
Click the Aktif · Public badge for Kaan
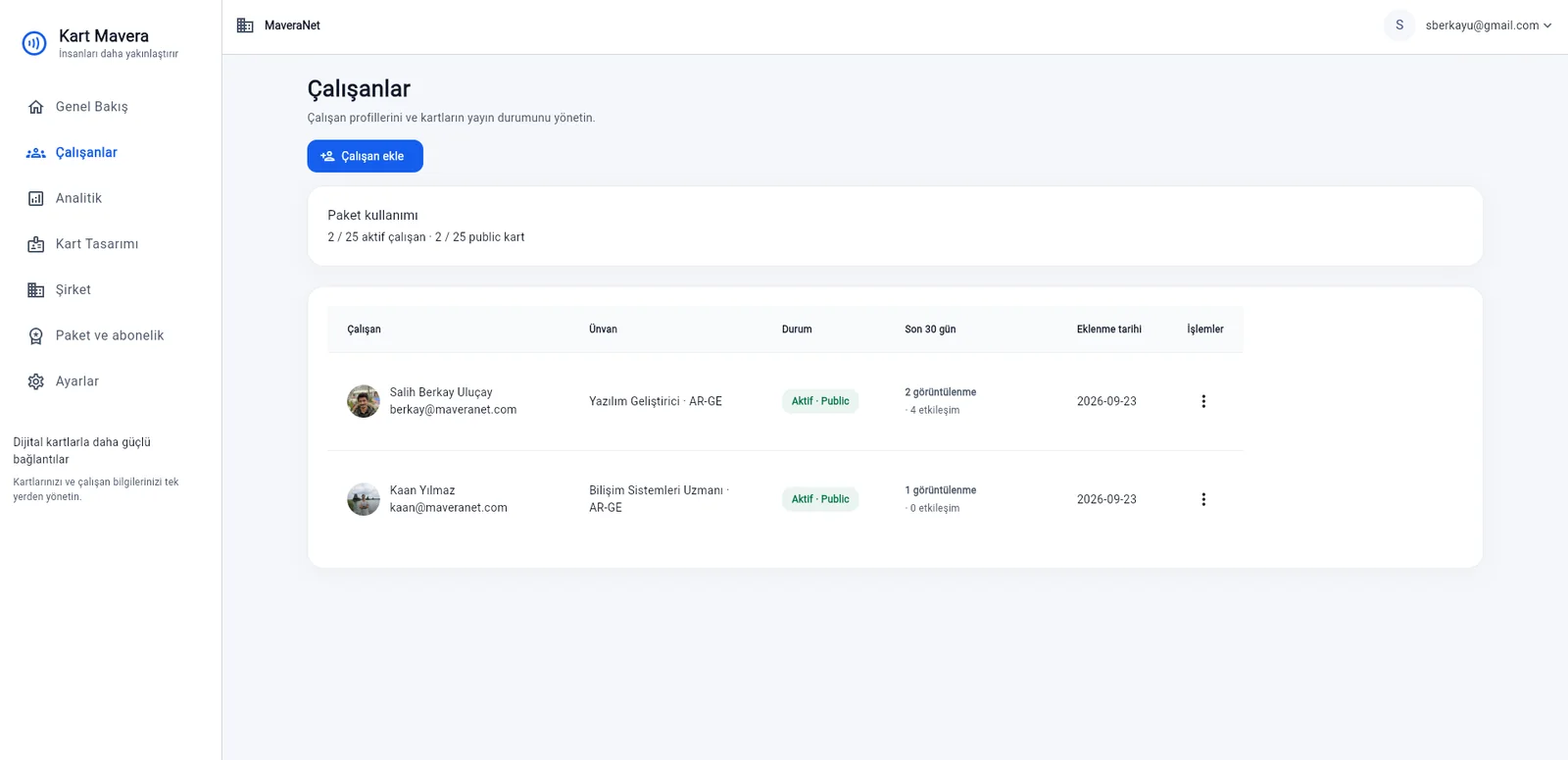[x=820, y=499]
